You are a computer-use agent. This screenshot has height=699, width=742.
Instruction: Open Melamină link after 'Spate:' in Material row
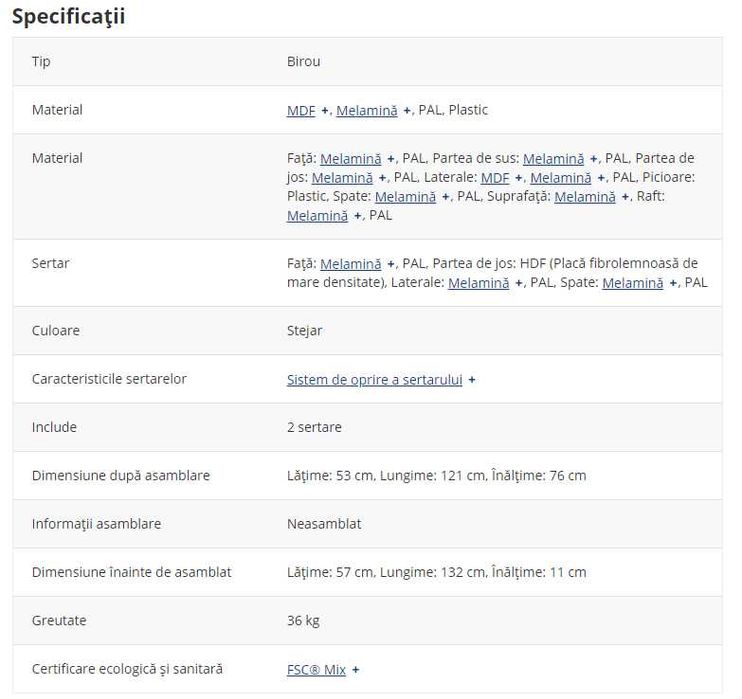coord(406,197)
